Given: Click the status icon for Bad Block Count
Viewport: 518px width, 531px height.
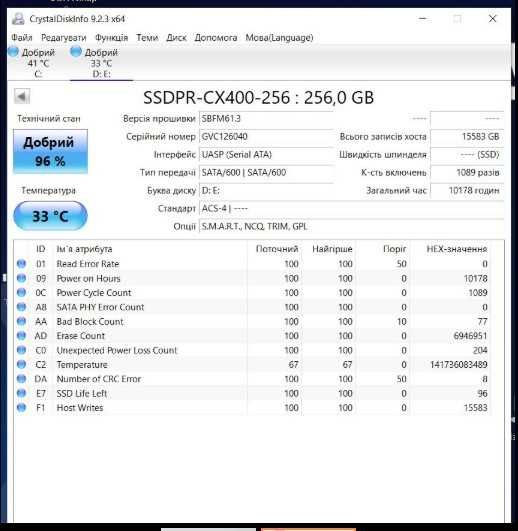Looking at the screenshot, I should pos(21,321).
